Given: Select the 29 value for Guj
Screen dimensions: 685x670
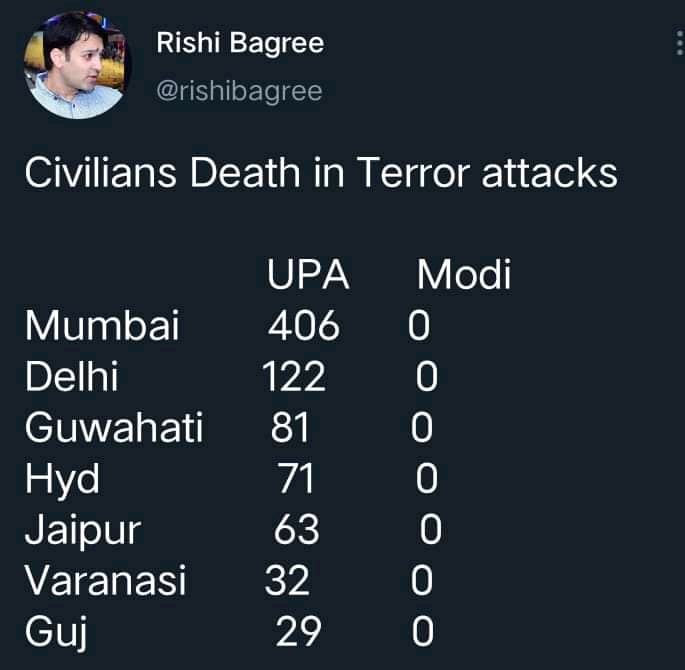Looking at the screenshot, I should click(299, 631).
